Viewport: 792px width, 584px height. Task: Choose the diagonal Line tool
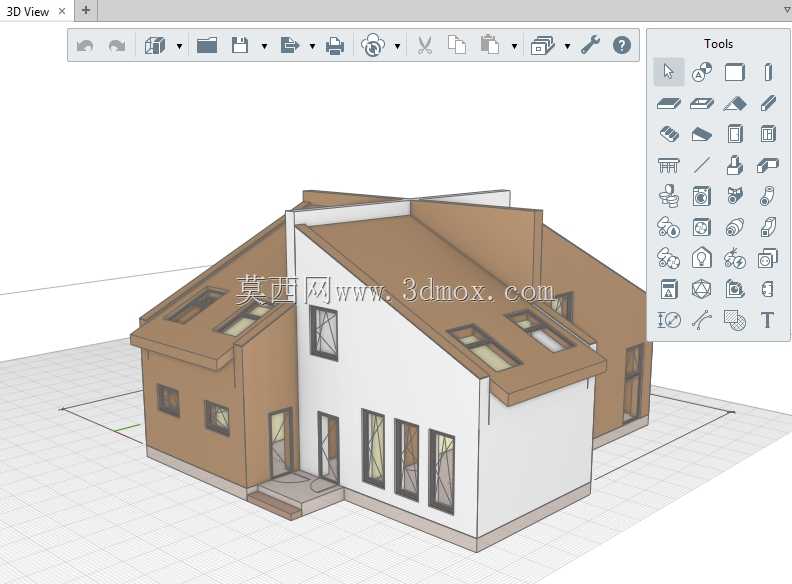click(702, 165)
